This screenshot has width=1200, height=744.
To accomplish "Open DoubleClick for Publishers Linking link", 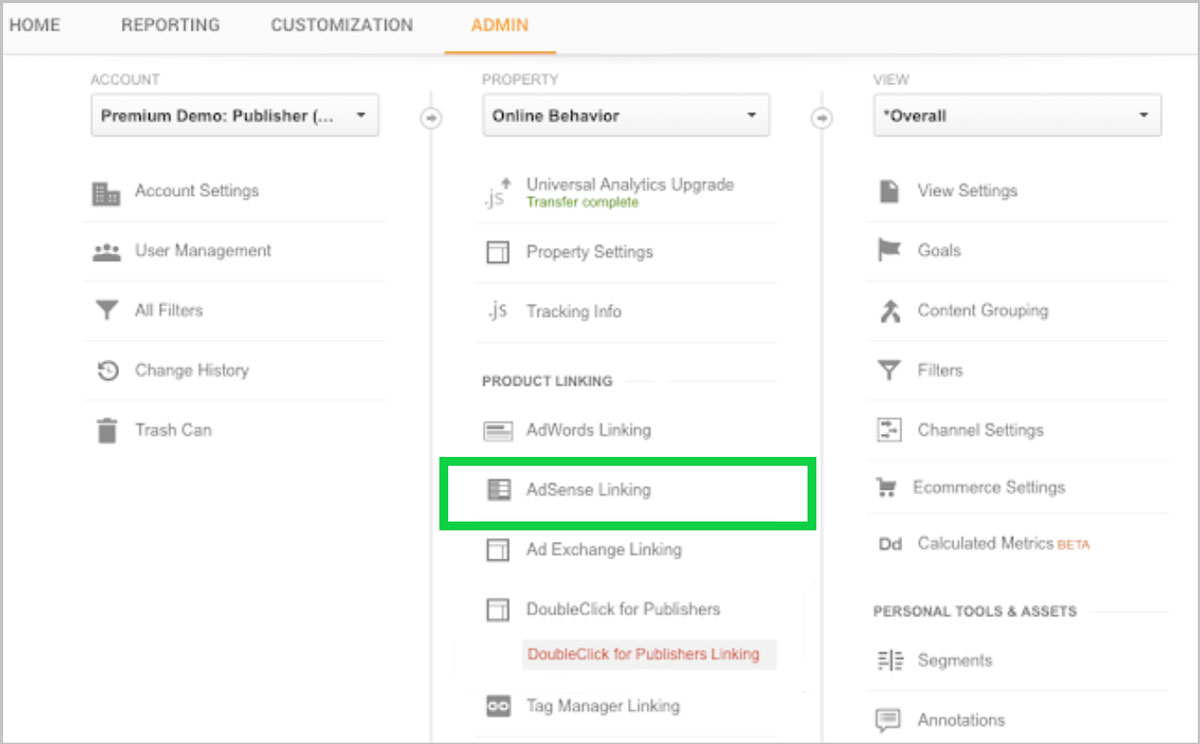I will pyautogui.click(x=643, y=654).
